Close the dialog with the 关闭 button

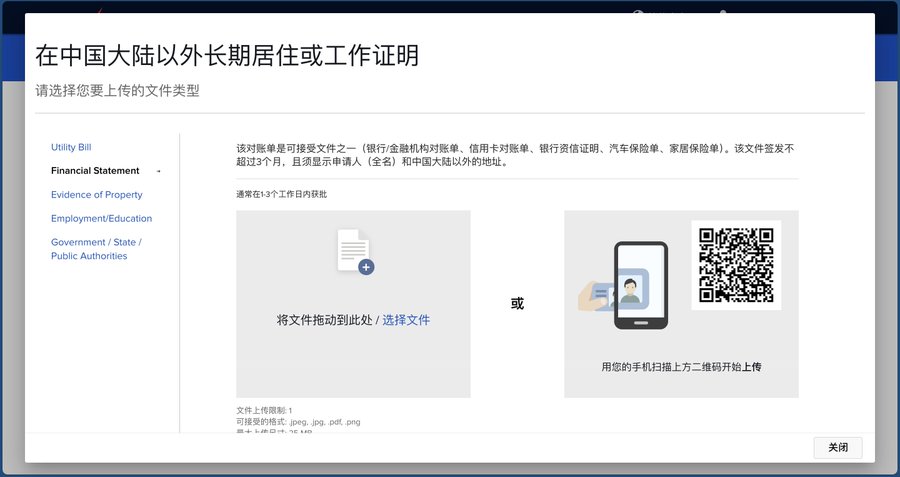pos(838,448)
